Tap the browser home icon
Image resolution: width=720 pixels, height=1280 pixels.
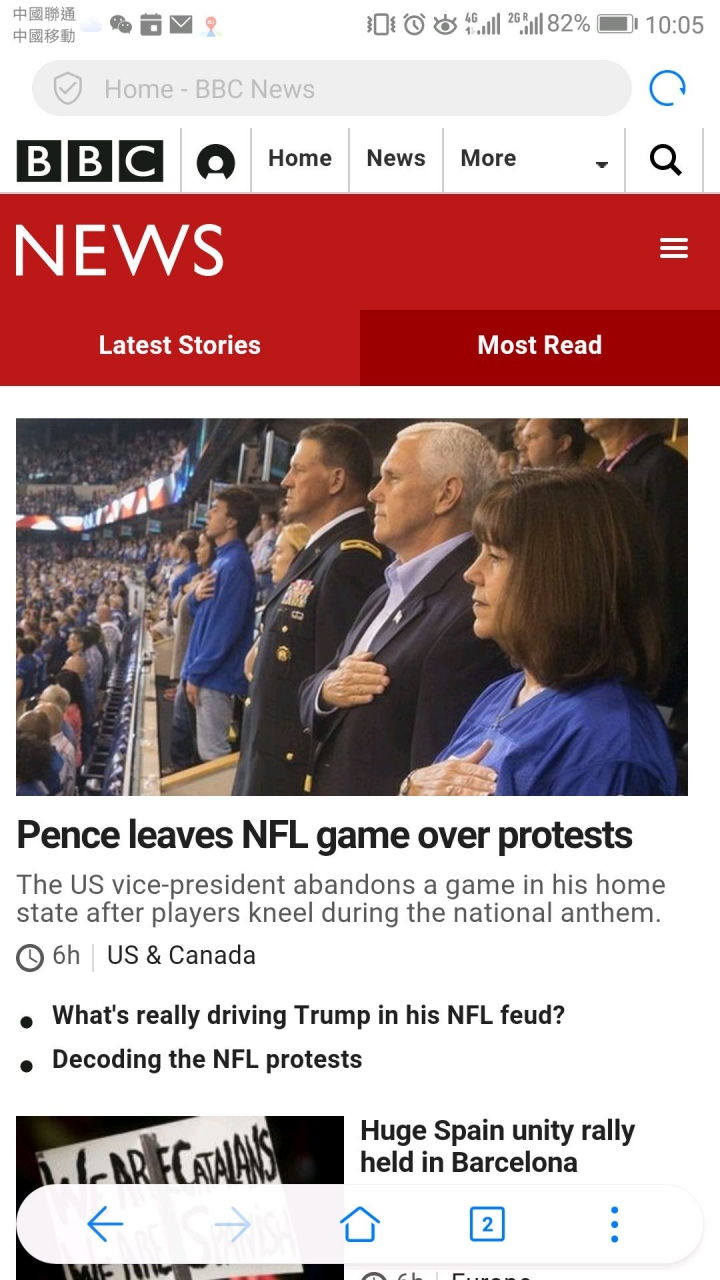point(360,1224)
